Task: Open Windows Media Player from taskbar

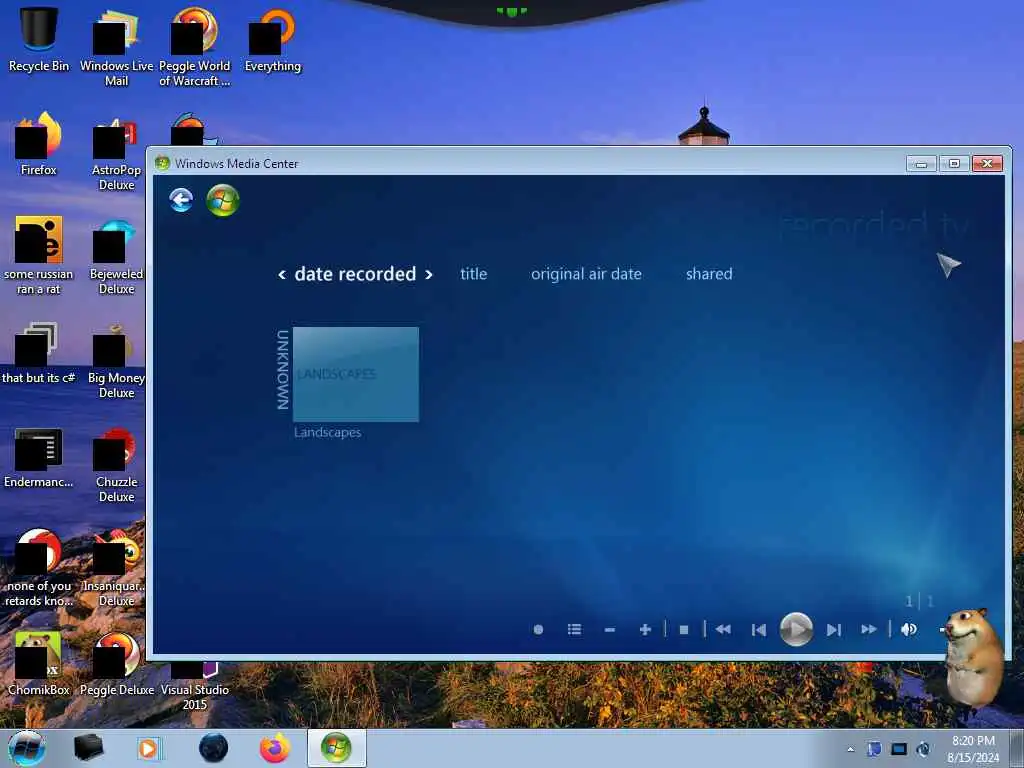Action: click(149, 748)
